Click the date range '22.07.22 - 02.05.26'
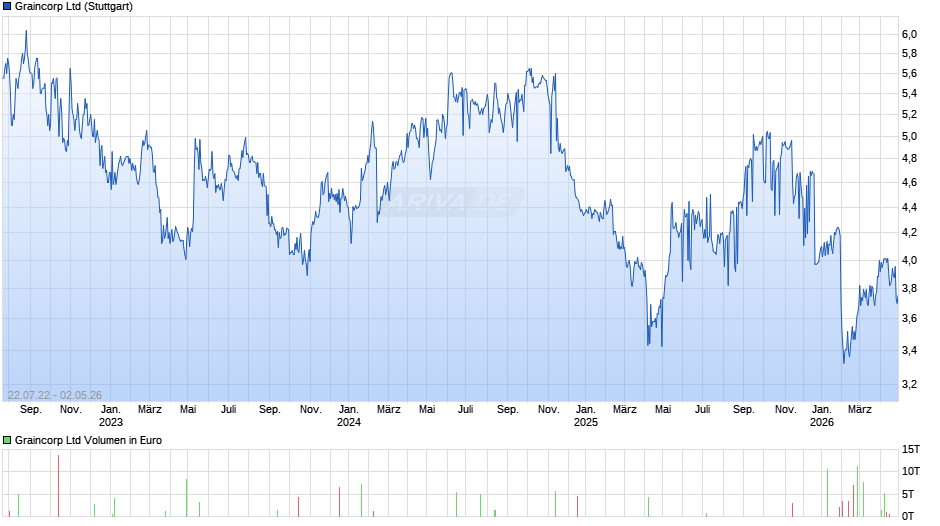Image resolution: width=940 pixels, height=526 pixels. click(55, 395)
